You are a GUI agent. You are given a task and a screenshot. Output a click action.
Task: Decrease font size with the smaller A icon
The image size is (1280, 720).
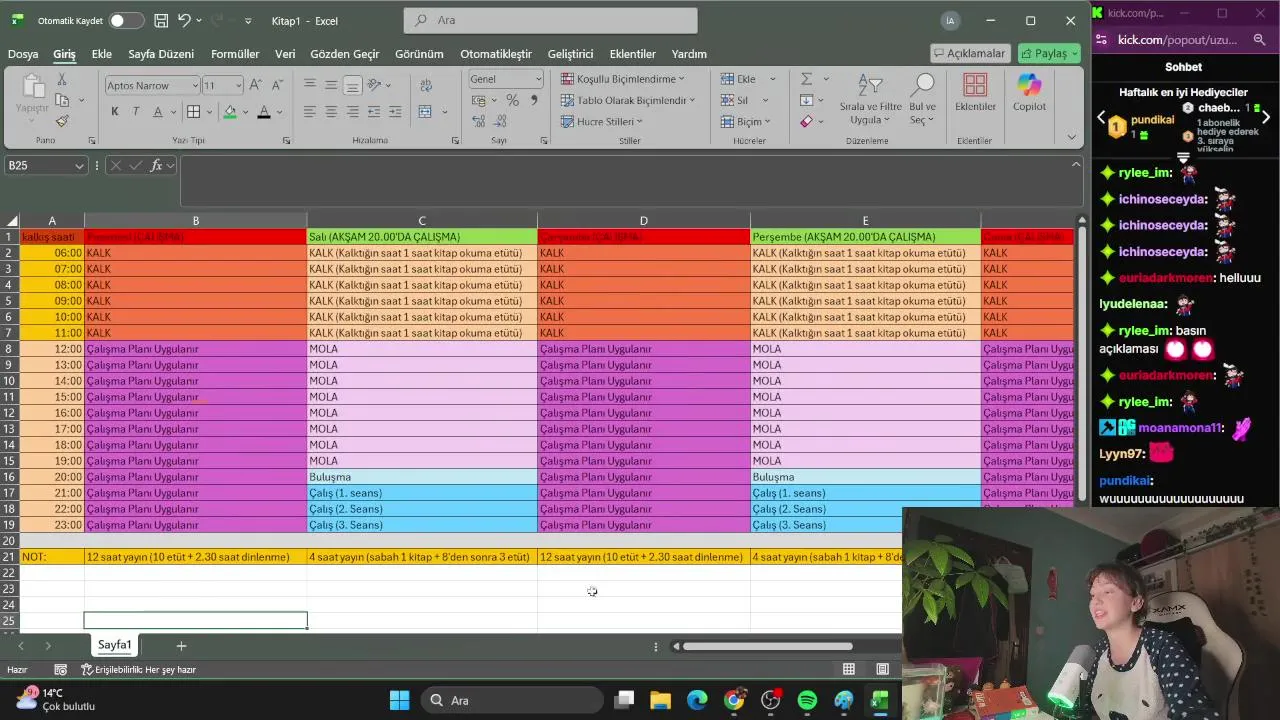point(277,85)
